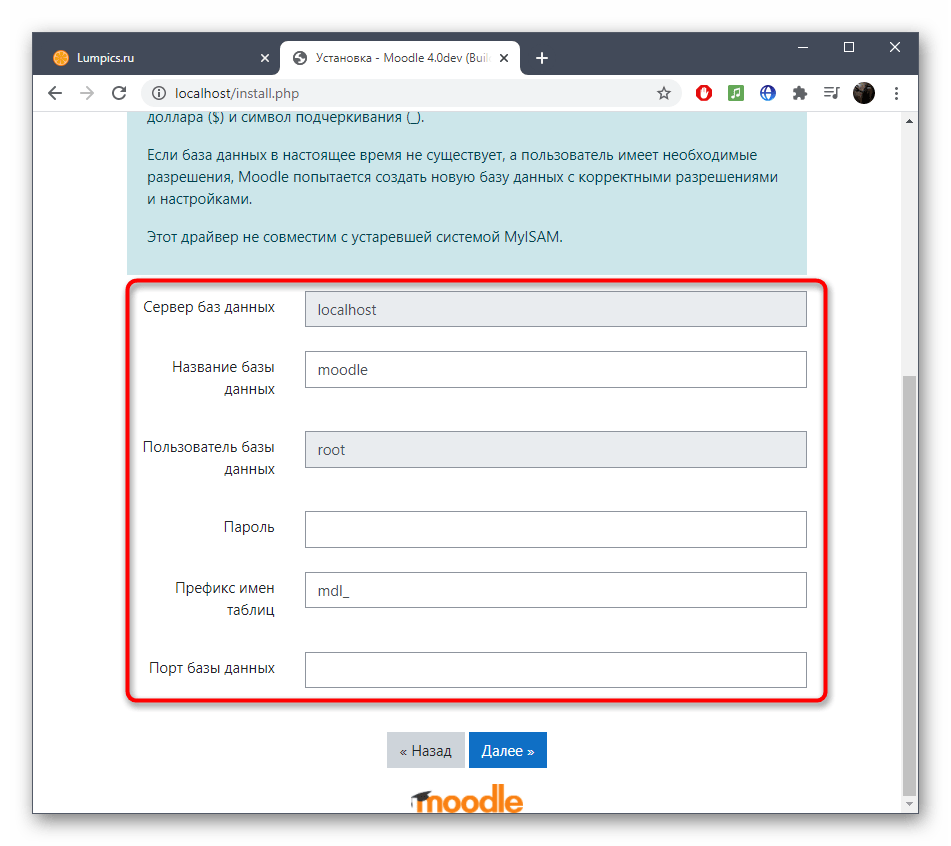This screenshot has height=846, width=951.
Task: Click the Название базы данных field
Action: click(555, 369)
